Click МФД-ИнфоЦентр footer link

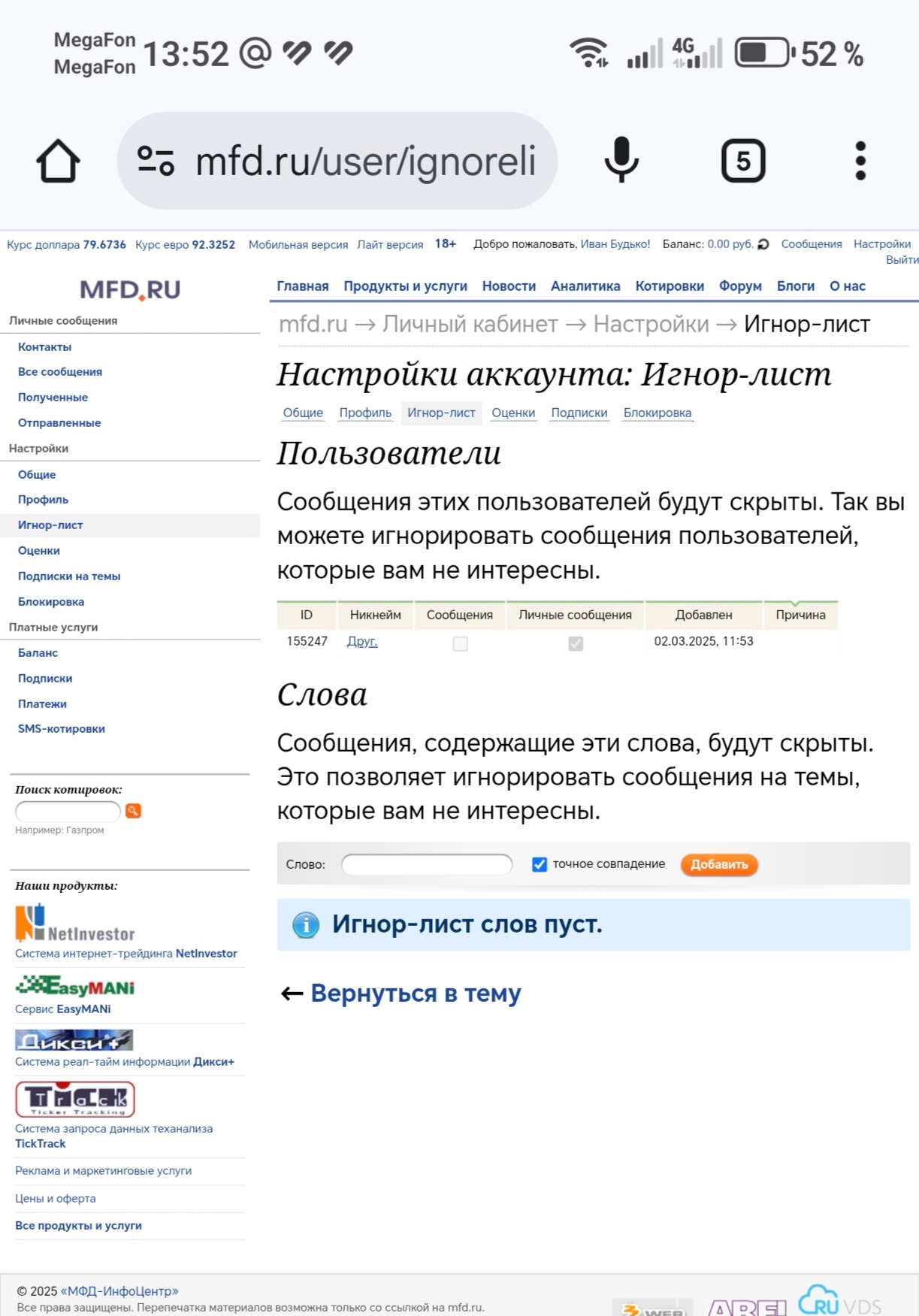point(119,1291)
